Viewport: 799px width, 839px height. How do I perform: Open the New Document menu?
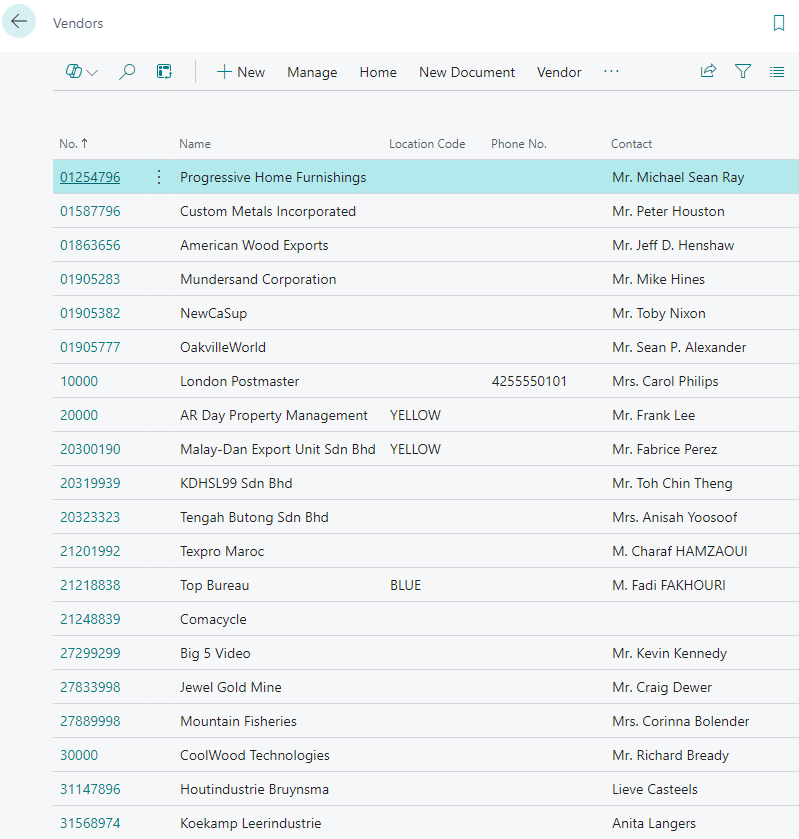tap(467, 72)
